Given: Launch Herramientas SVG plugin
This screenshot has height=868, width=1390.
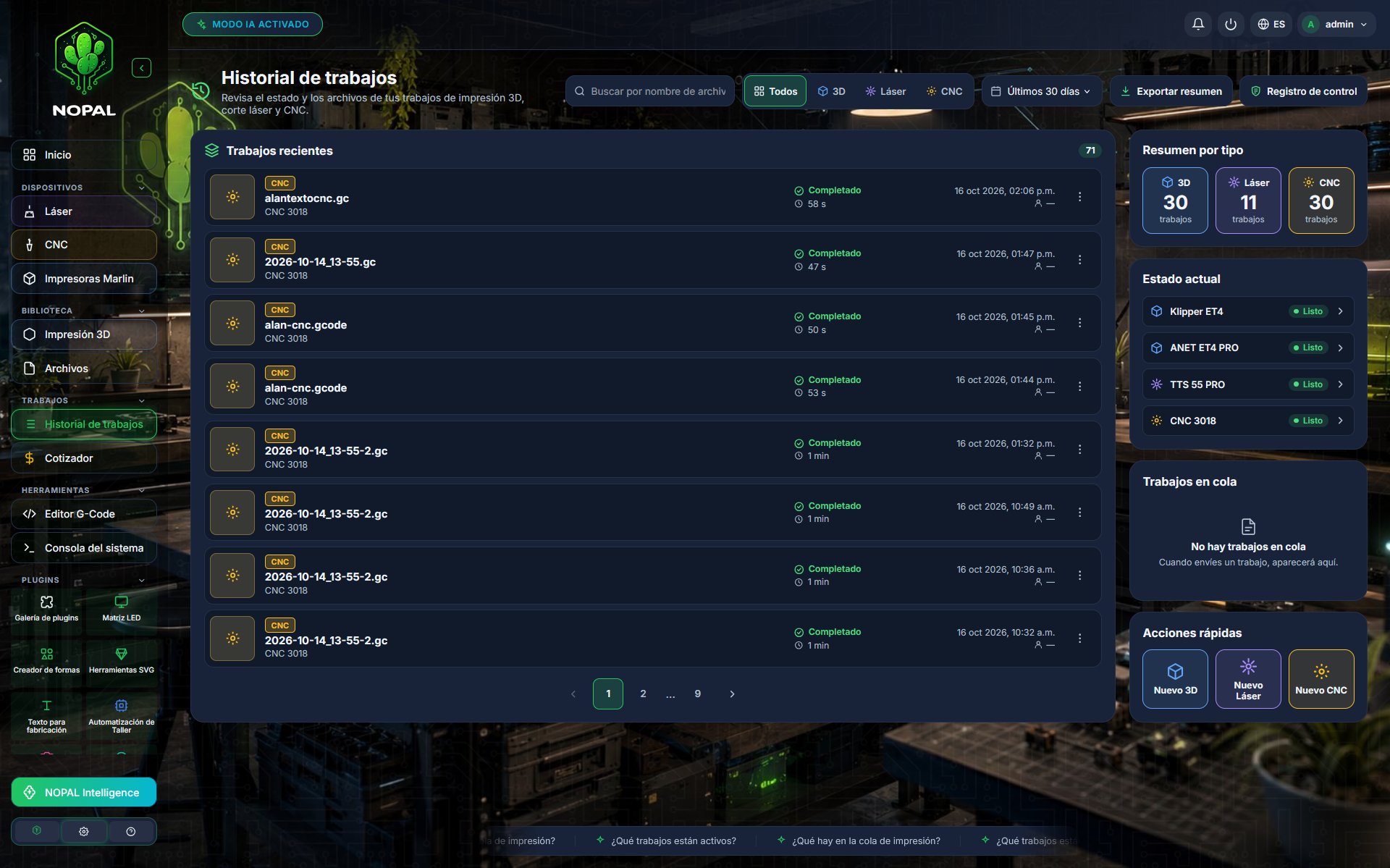Looking at the screenshot, I should coord(121,660).
